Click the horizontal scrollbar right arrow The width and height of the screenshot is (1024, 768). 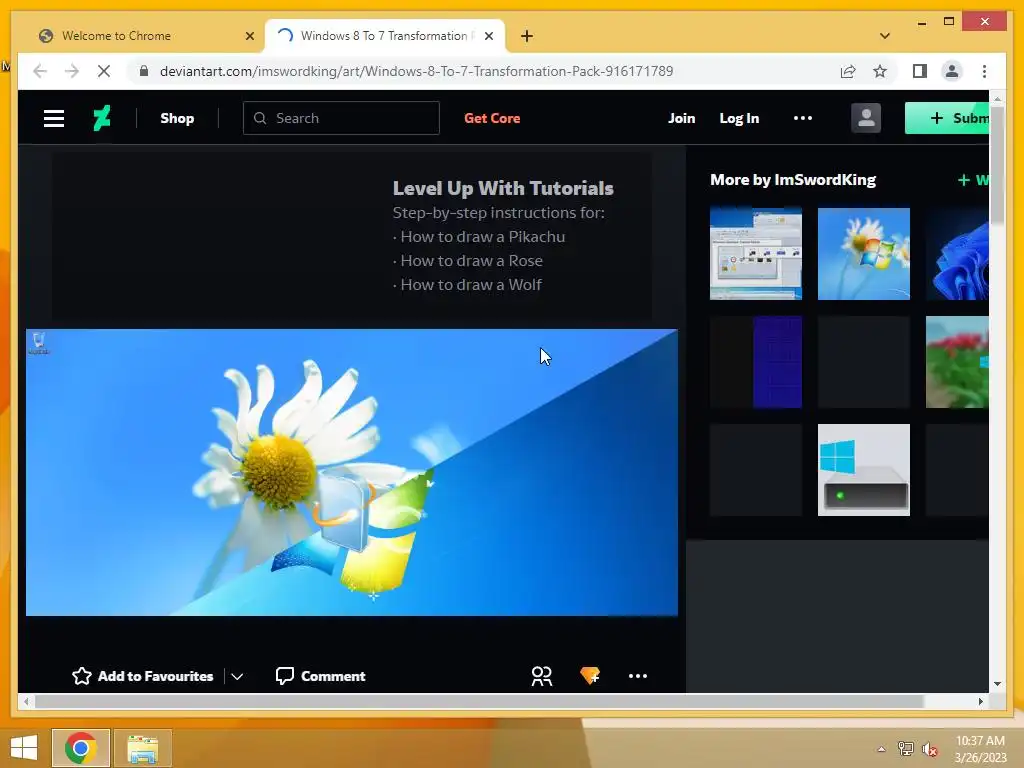pyautogui.click(x=981, y=701)
